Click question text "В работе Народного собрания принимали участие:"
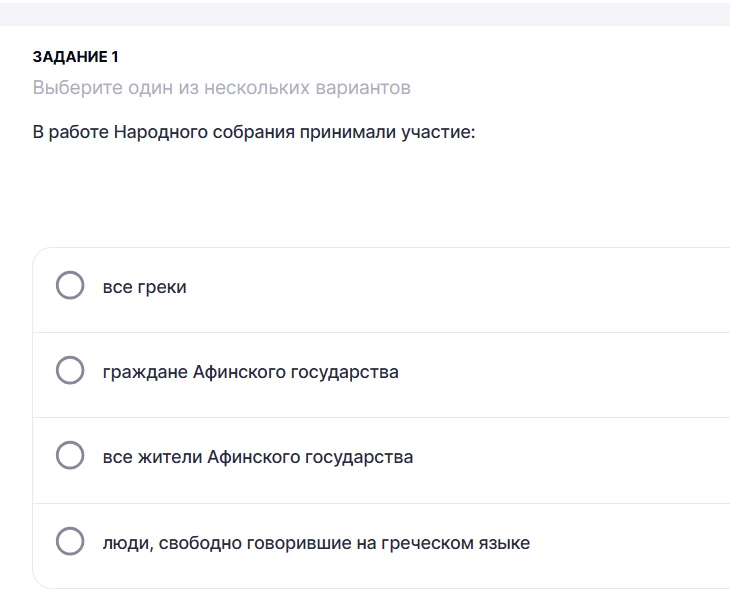 (254, 132)
